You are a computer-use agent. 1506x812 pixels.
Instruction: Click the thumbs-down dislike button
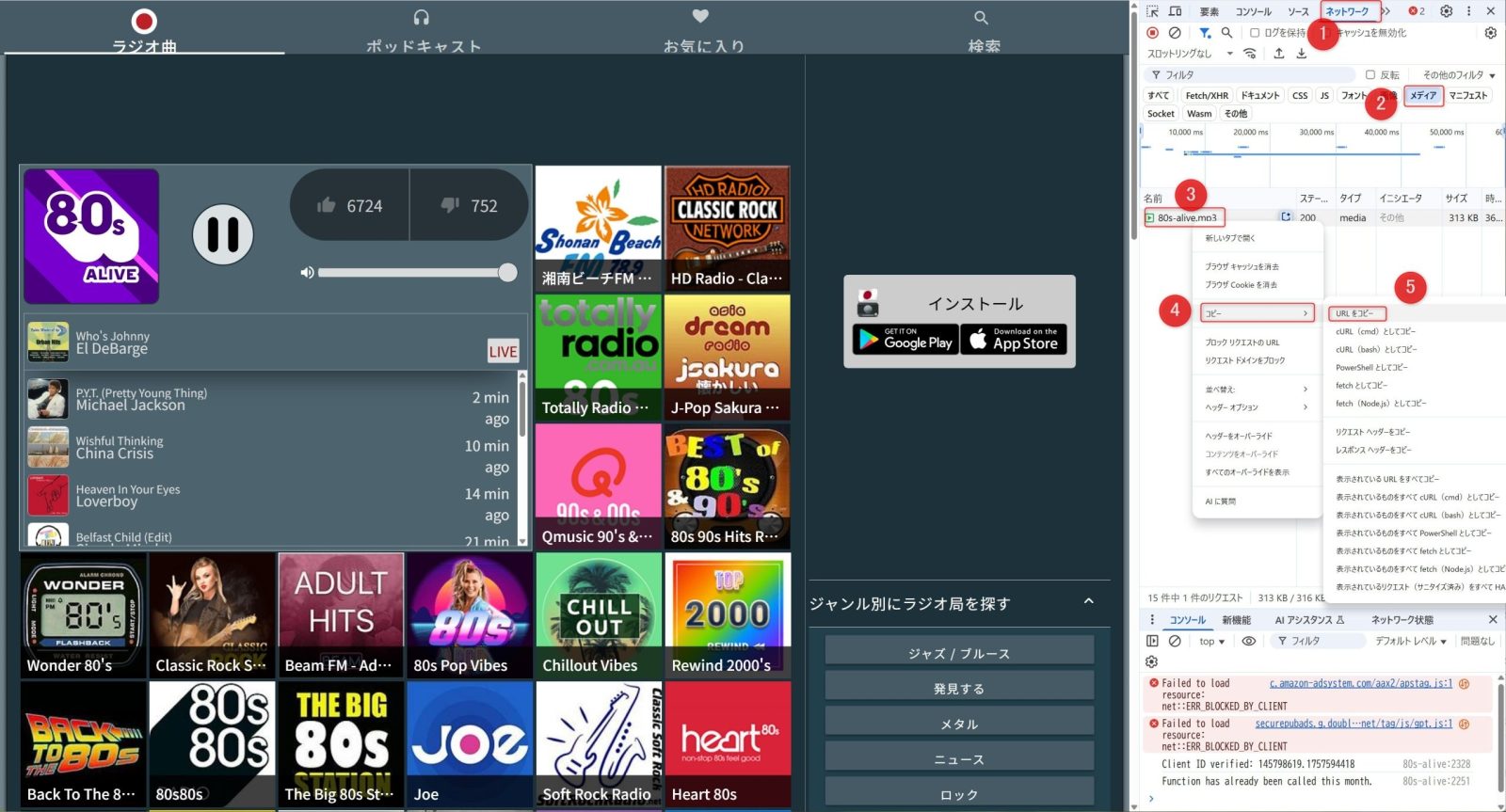470,206
